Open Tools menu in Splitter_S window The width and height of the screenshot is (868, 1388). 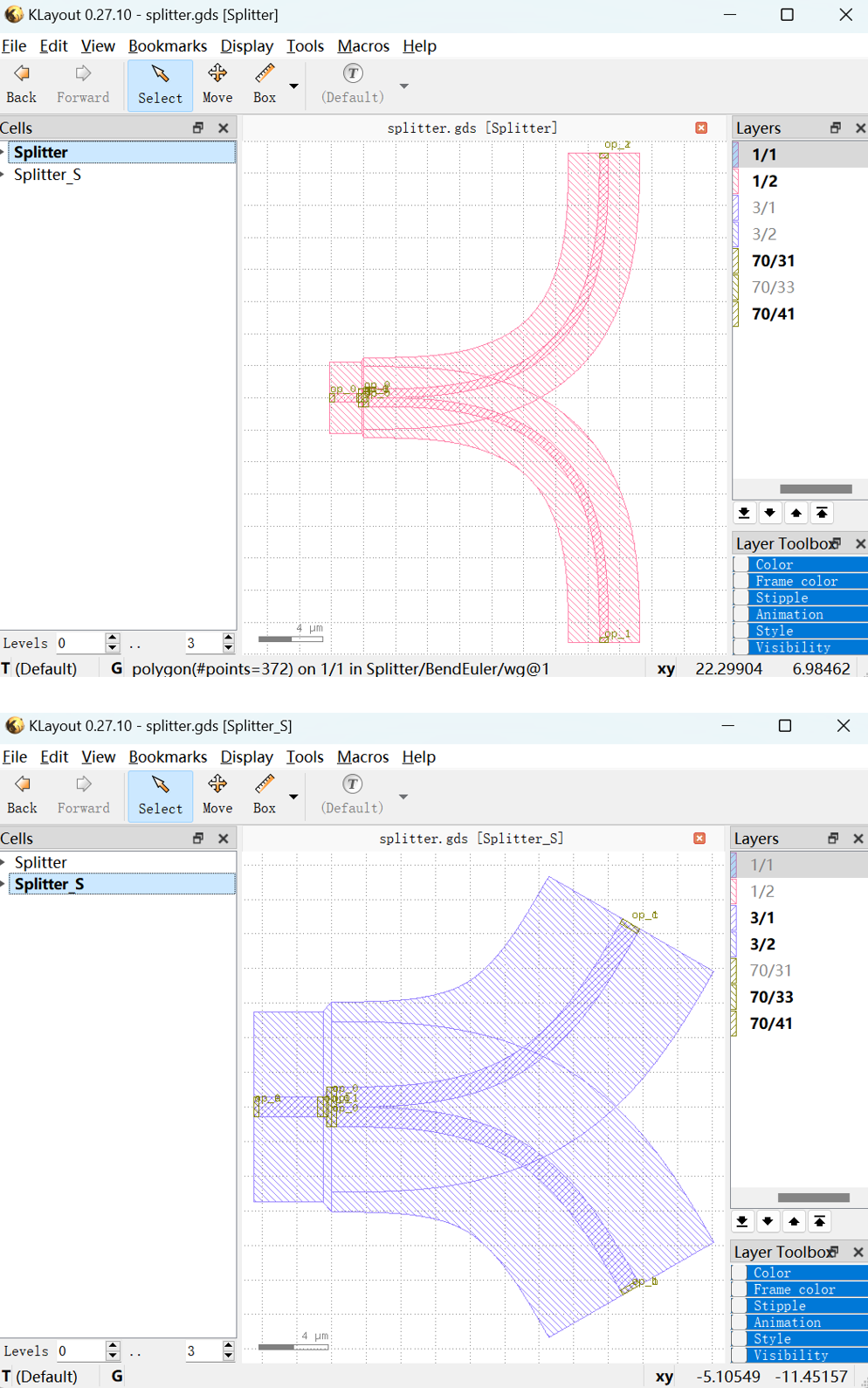pyautogui.click(x=305, y=757)
